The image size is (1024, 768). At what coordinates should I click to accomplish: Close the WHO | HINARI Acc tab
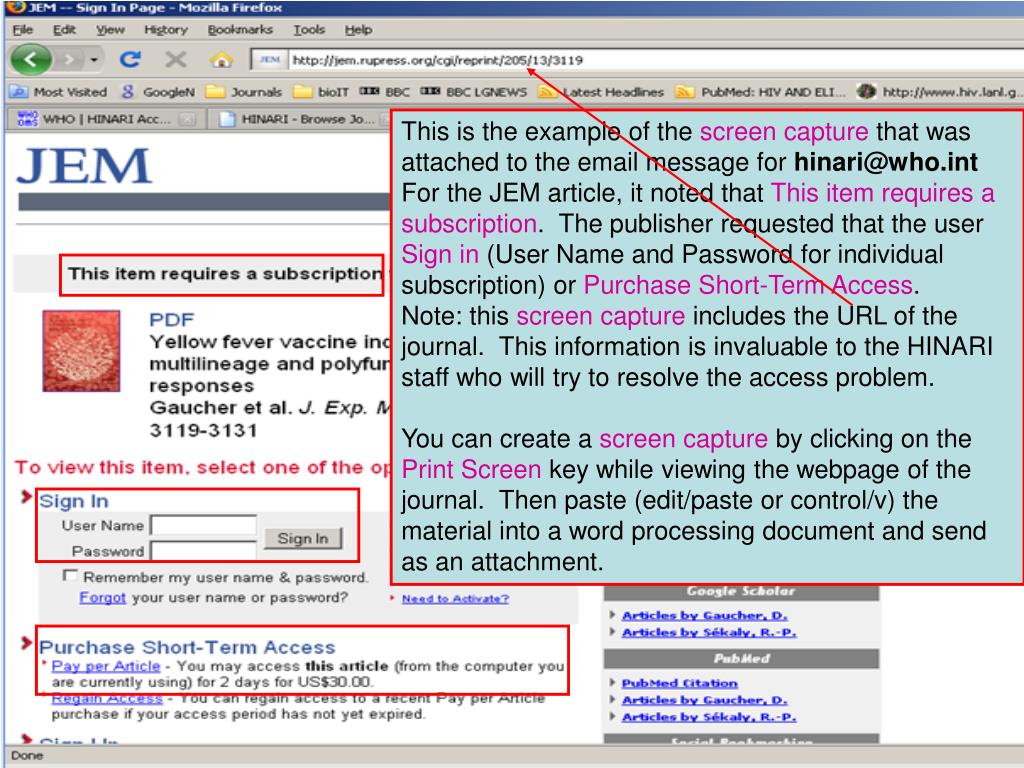(x=187, y=120)
